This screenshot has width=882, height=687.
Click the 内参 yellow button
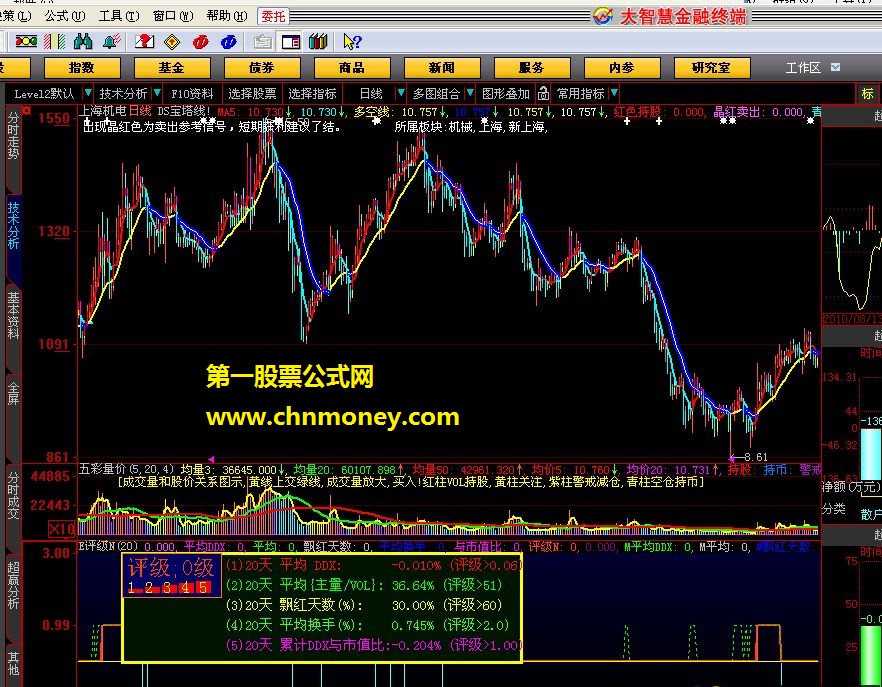pyautogui.click(x=622, y=68)
